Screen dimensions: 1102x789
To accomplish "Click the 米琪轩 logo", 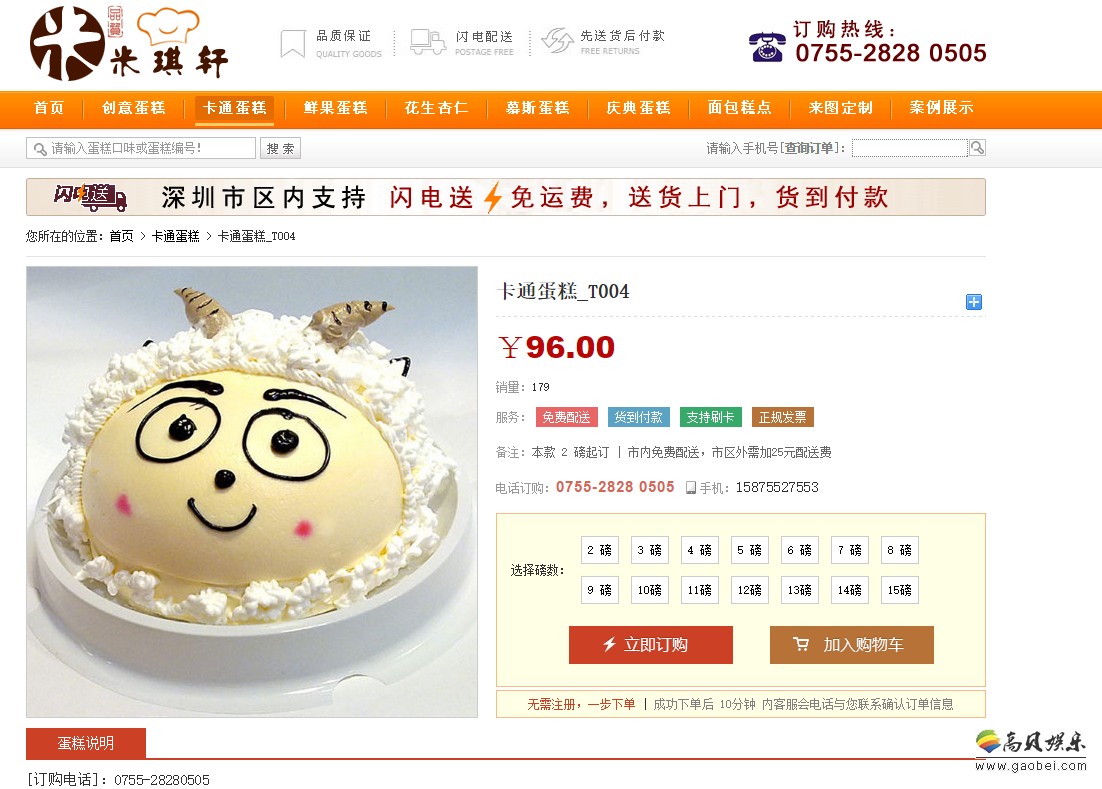I will pos(129,43).
